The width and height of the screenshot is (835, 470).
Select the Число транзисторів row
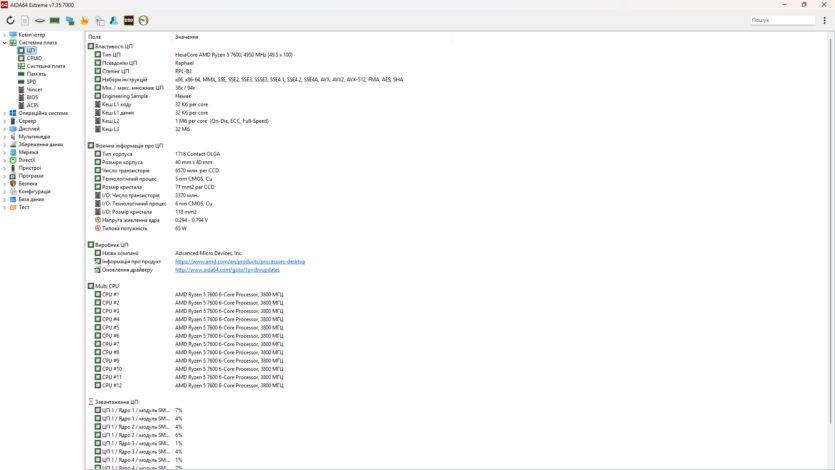[157, 170]
